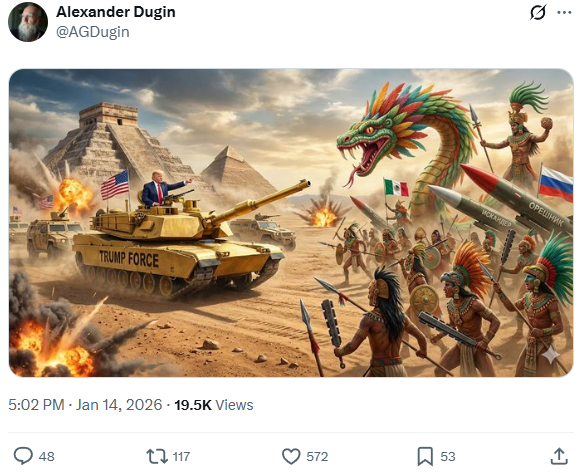
Task: Open the share upload icon
Action: 559,456
